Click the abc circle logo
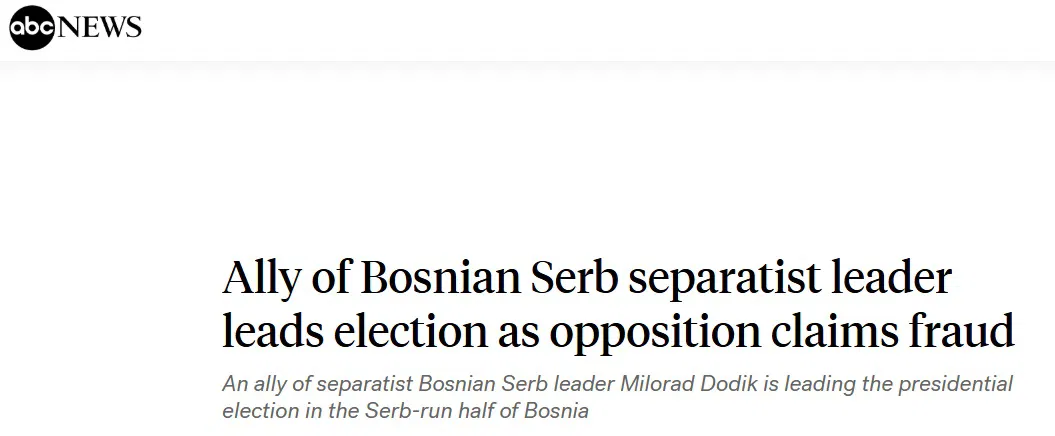The width and height of the screenshot is (1055, 436). pyautogui.click(x=33, y=29)
